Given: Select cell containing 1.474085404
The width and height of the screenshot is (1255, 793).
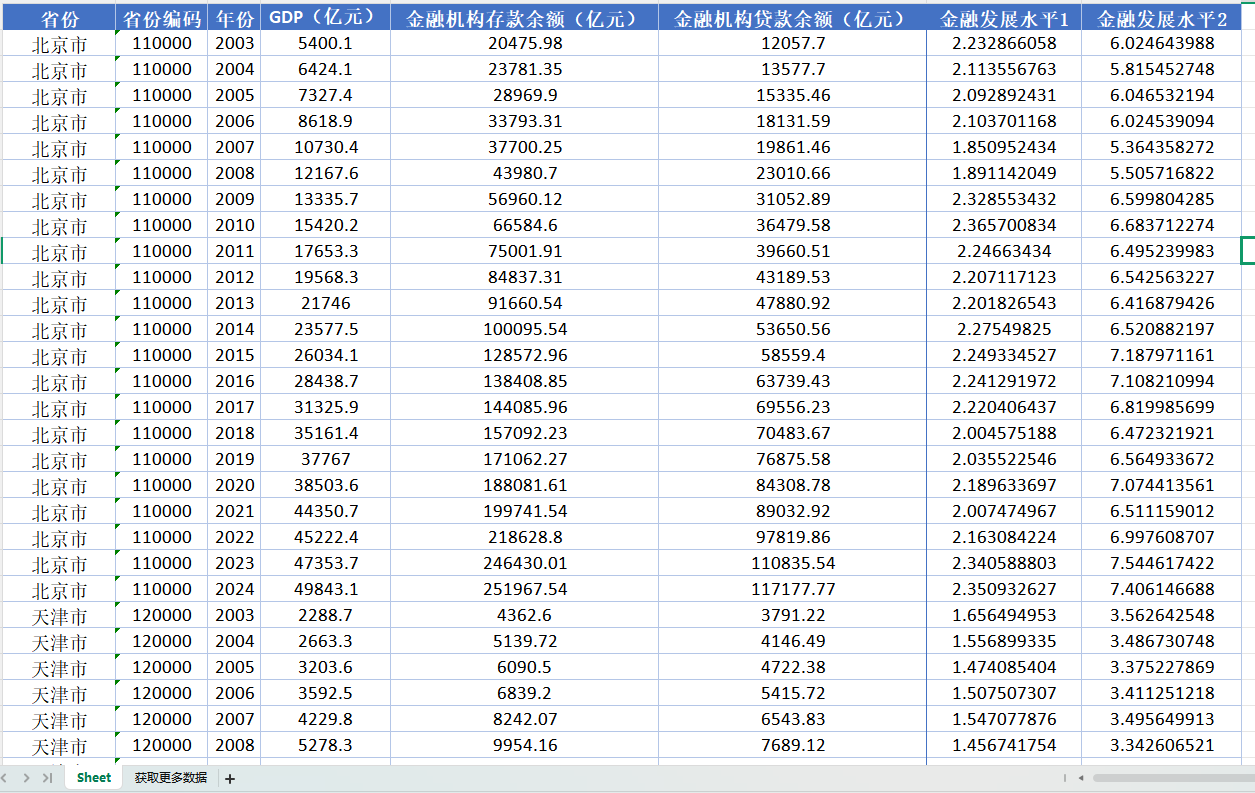Looking at the screenshot, I should pyautogui.click(x=1004, y=668).
